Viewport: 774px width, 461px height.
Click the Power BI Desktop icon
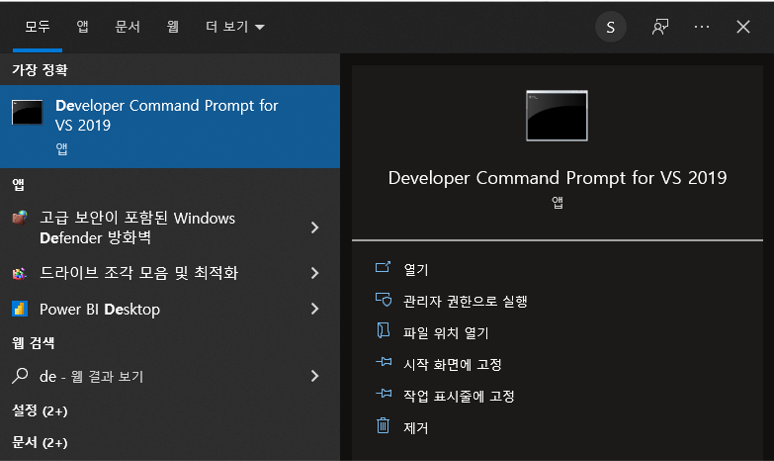point(20,309)
